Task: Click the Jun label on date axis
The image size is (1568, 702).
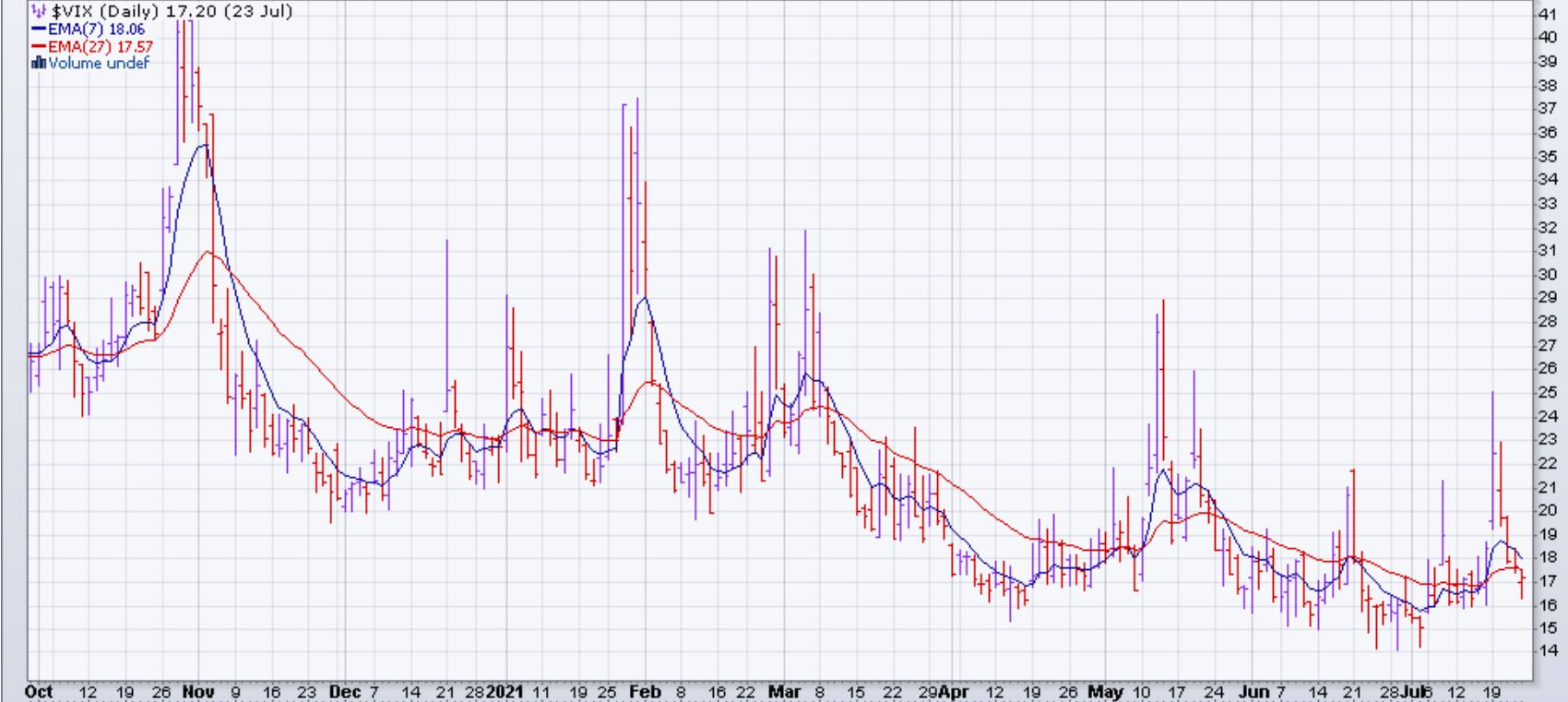Action: tap(1254, 692)
